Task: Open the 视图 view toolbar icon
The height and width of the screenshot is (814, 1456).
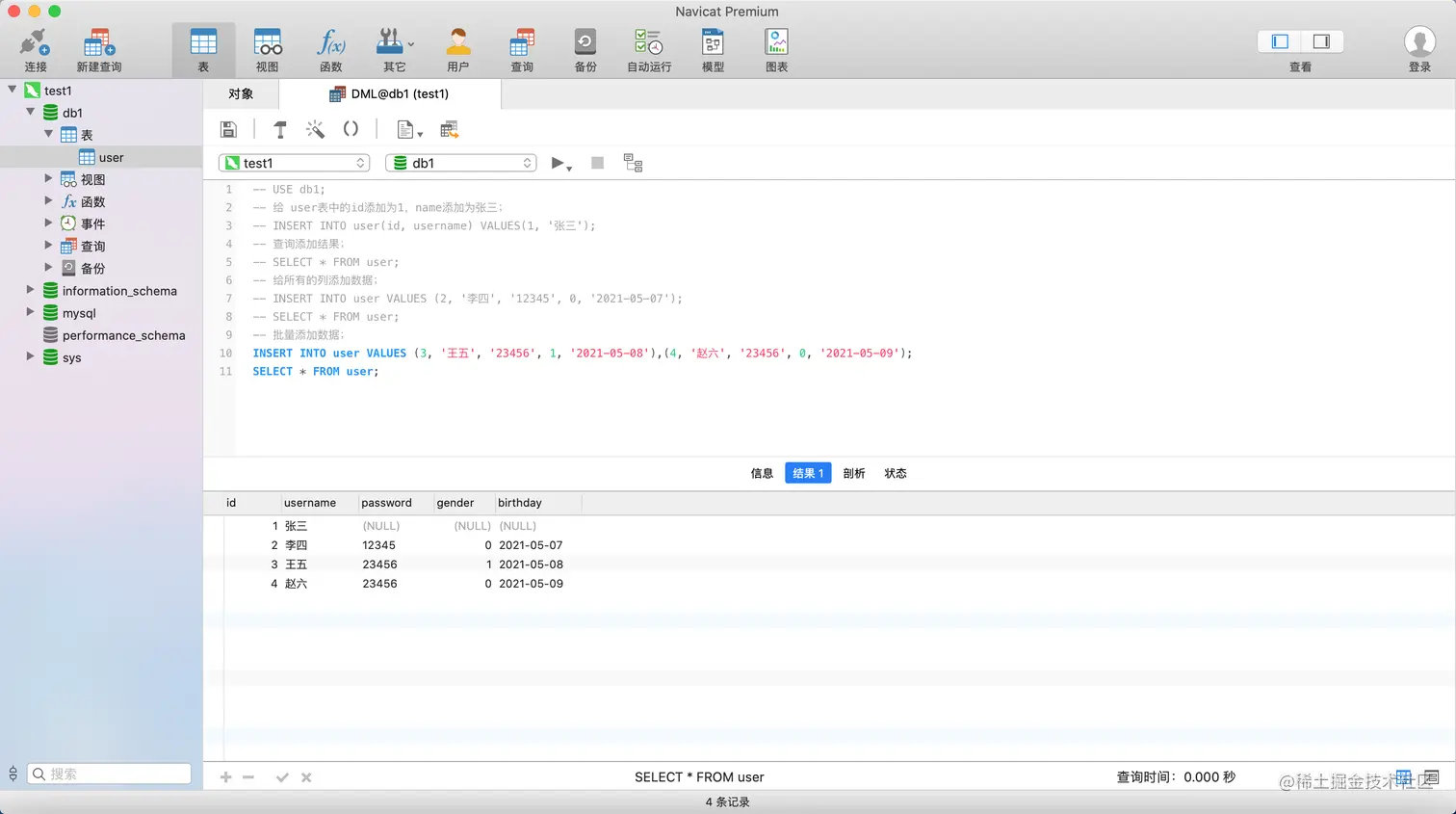Action: tap(267, 50)
